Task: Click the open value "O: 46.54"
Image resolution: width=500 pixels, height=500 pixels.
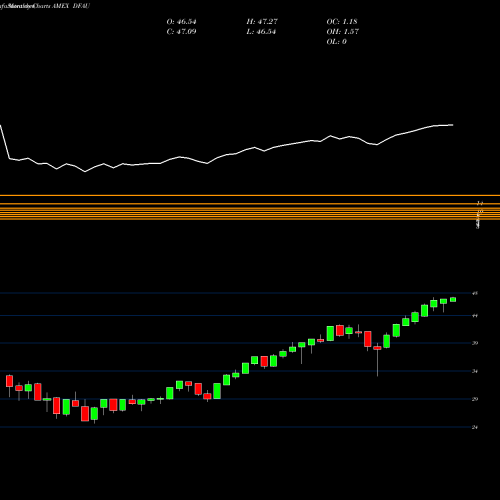Action: (181, 22)
